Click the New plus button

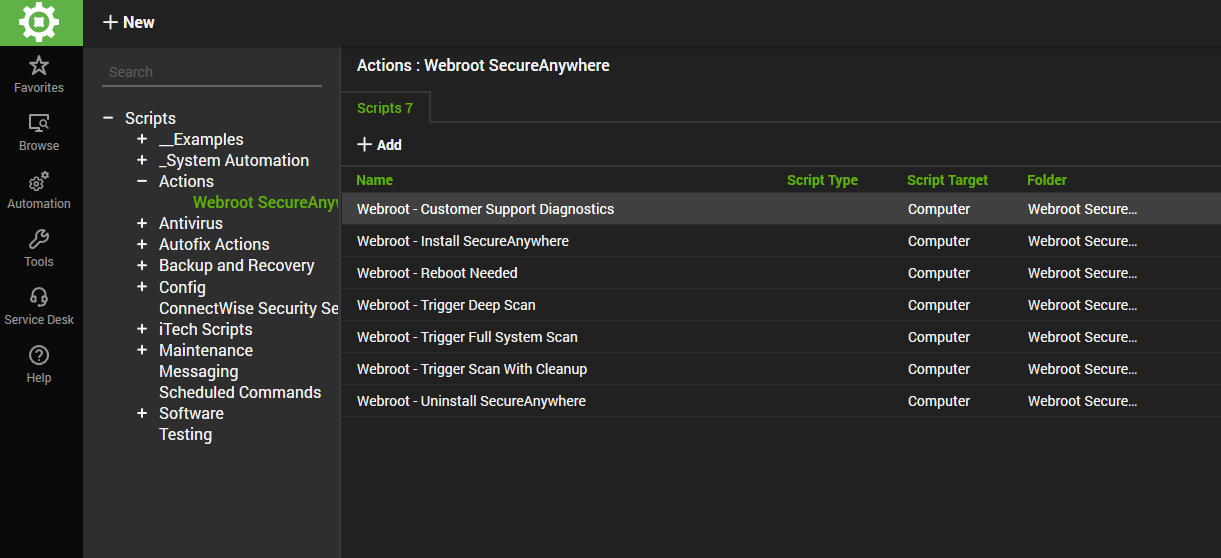[129, 22]
